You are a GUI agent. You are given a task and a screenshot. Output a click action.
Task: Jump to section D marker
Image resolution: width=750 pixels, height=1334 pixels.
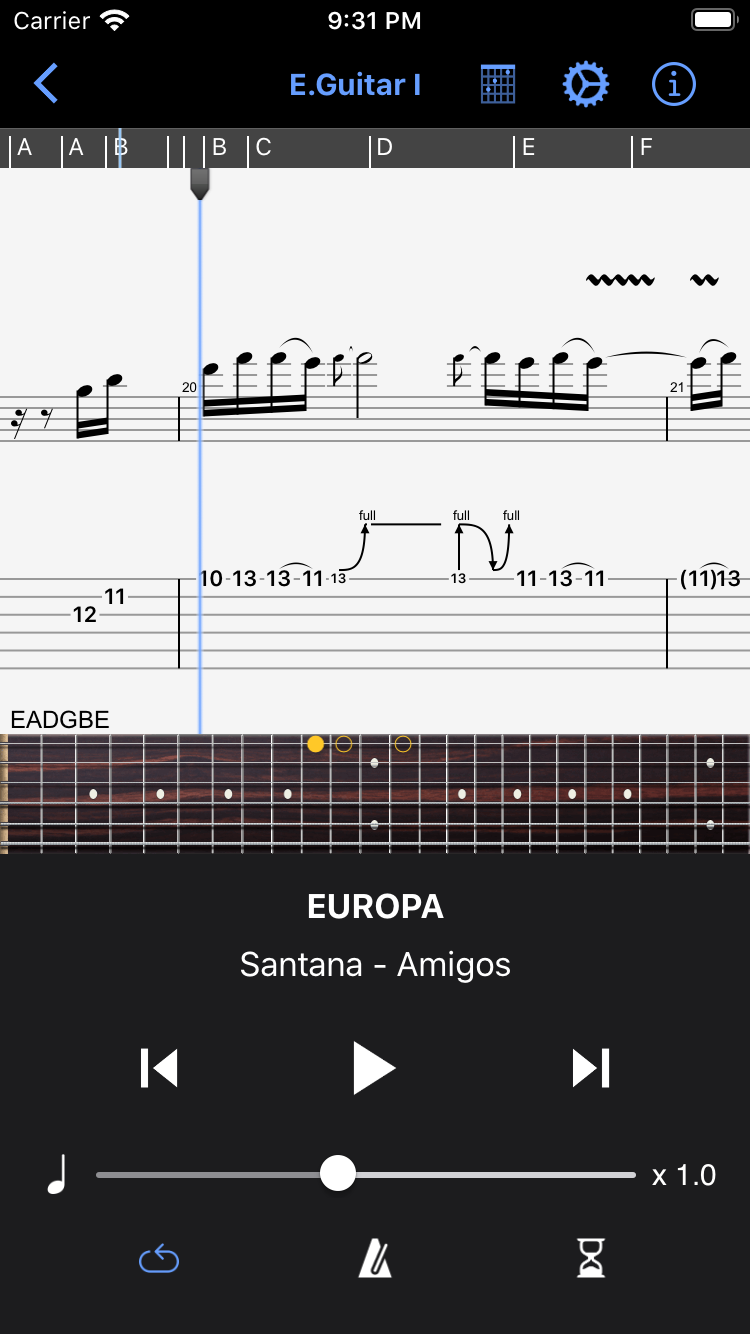click(384, 148)
